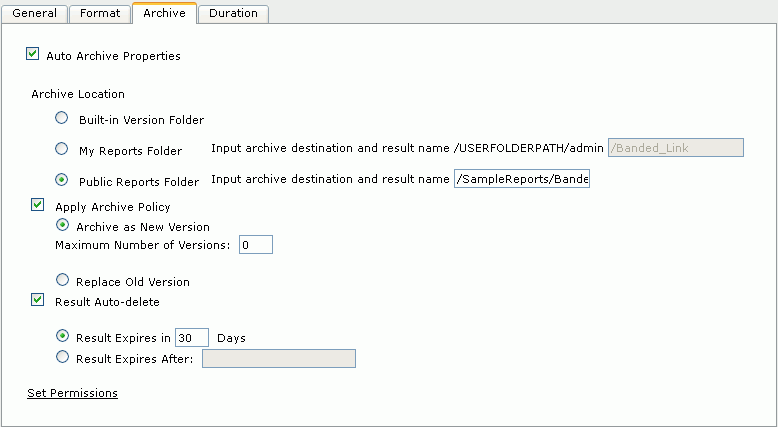This screenshot has height=427, width=778.
Task: Switch to the General tab
Action: [34, 13]
